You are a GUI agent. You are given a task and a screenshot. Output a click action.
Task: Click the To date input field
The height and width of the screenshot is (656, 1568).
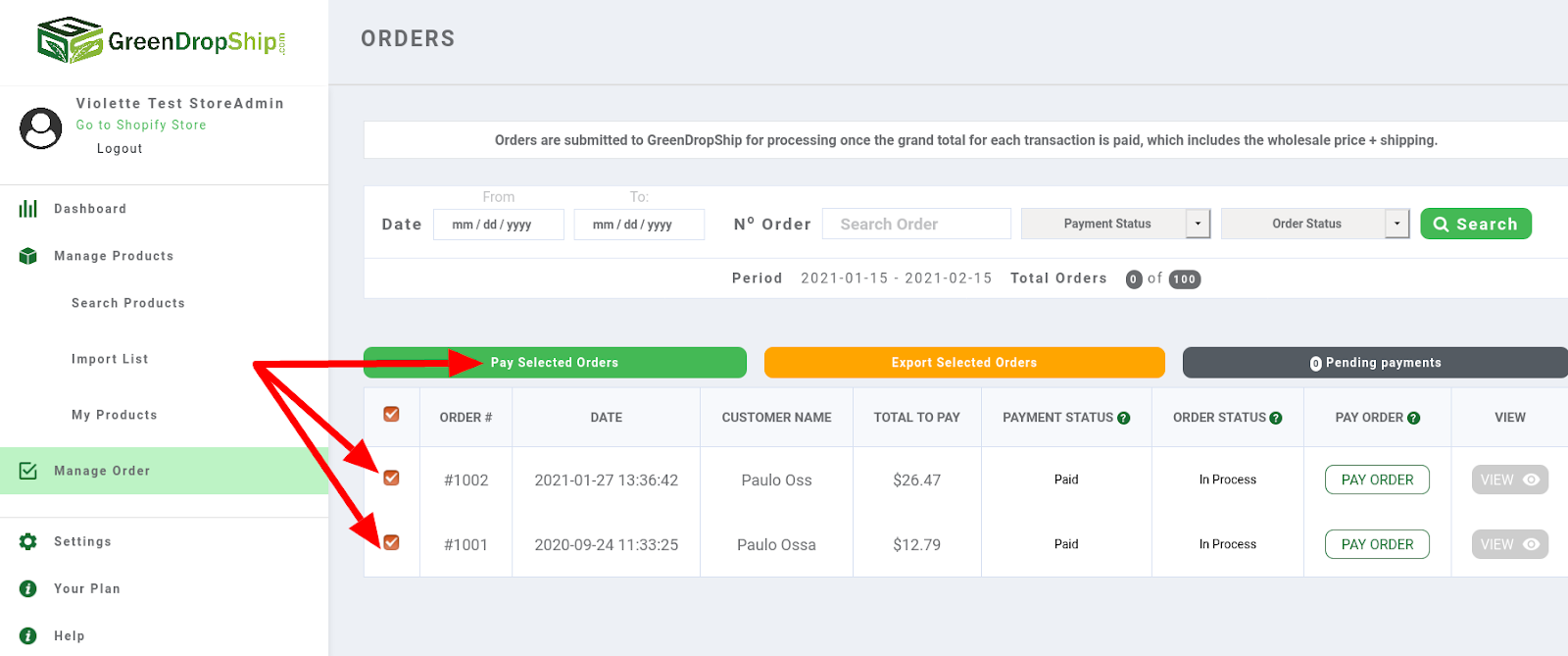click(x=639, y=225)
